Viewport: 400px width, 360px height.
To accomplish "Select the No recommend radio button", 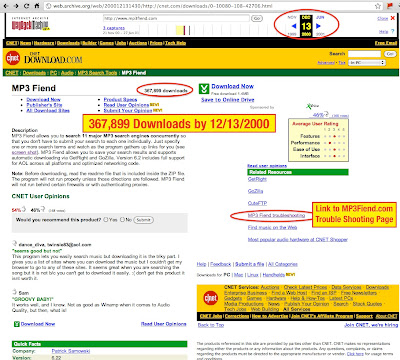I will 122,219.
